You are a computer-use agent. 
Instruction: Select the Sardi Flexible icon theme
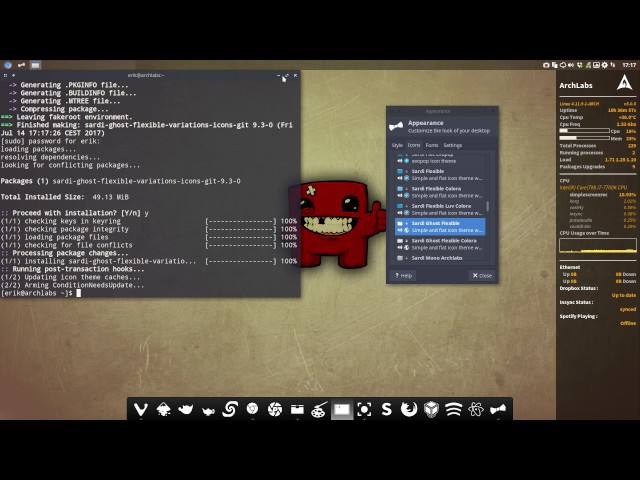440,175
